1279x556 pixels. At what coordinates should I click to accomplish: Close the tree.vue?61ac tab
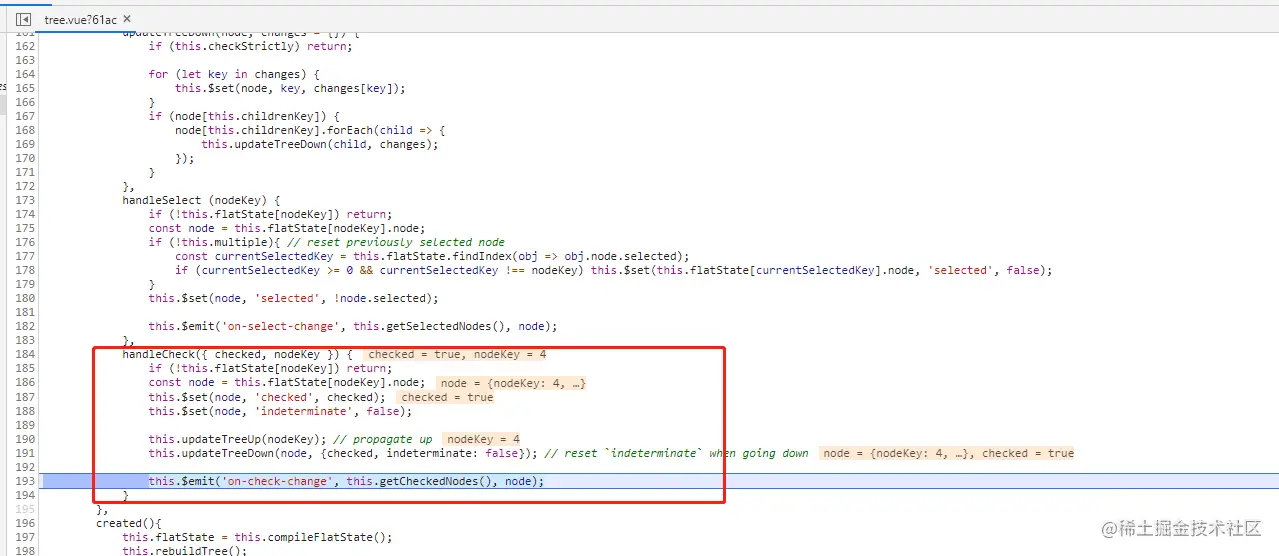tap(127, 19)
